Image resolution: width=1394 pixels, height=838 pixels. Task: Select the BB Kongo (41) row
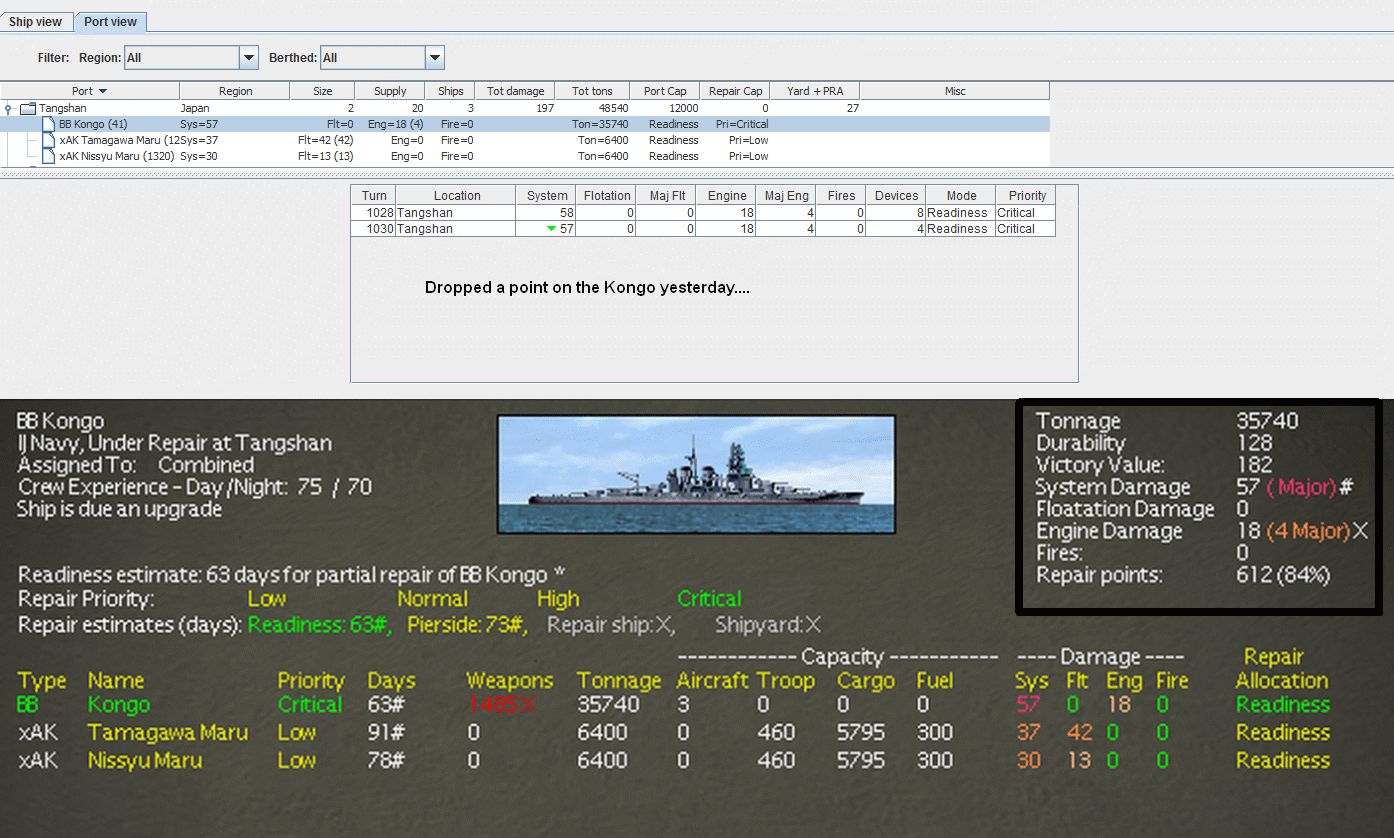pos(525,124)
